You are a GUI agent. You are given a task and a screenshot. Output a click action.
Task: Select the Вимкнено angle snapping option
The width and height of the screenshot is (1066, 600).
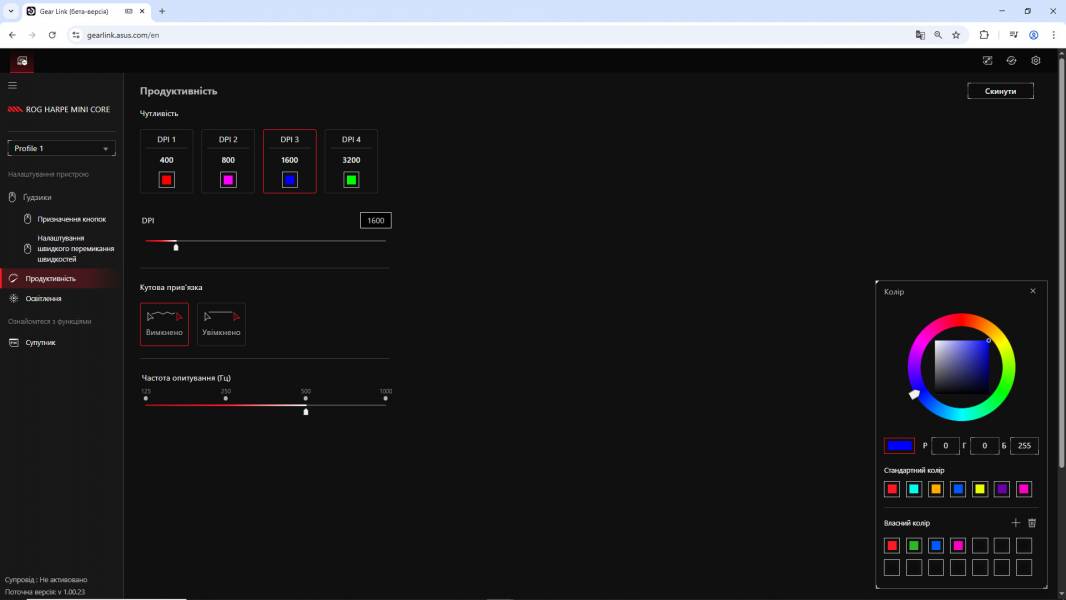click(164, 324)
